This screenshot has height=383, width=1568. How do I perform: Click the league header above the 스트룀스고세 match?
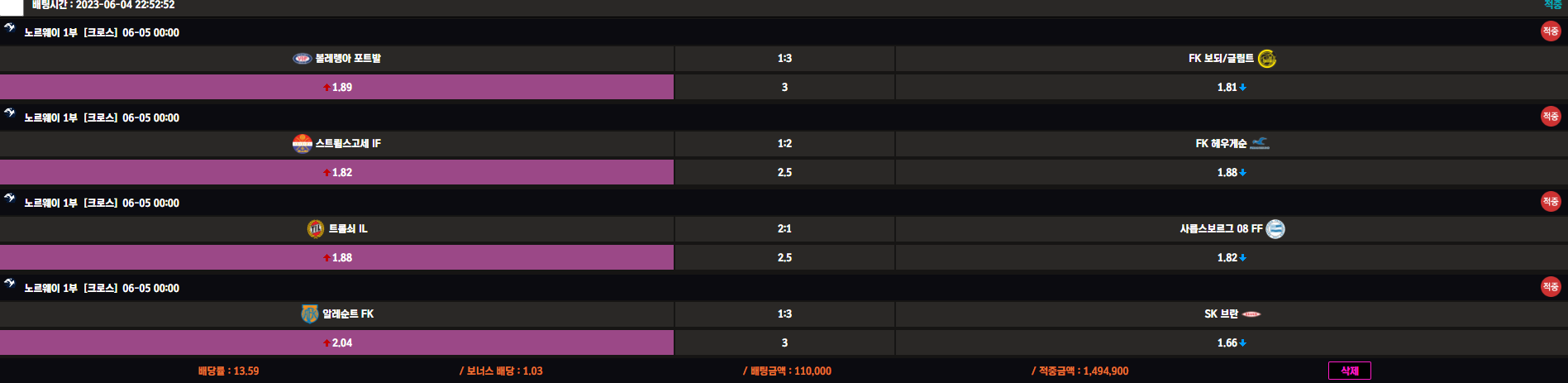[102, 118]
